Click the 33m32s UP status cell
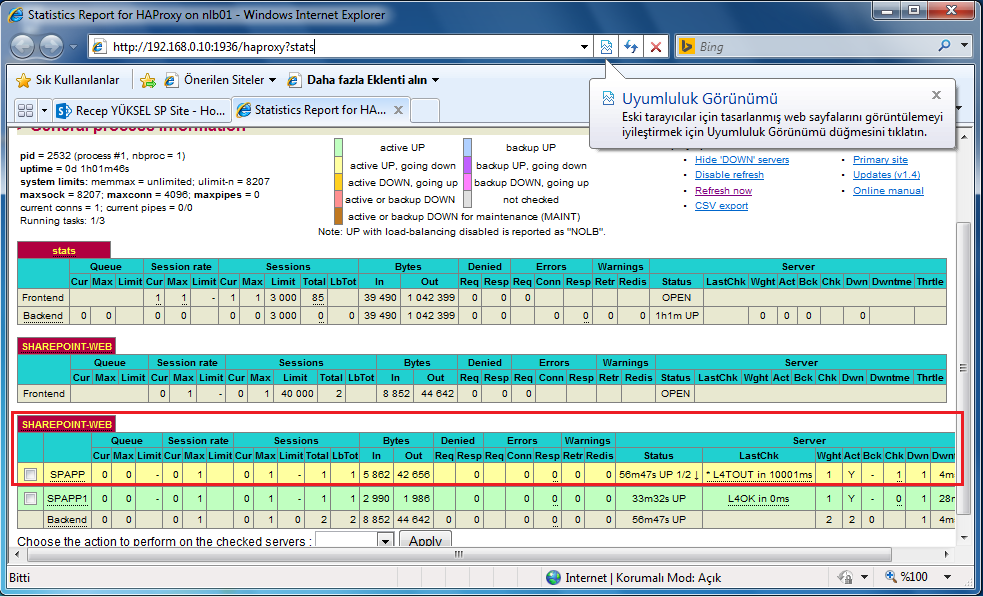This screenshot has width=983, height=597. coord(659,499)
